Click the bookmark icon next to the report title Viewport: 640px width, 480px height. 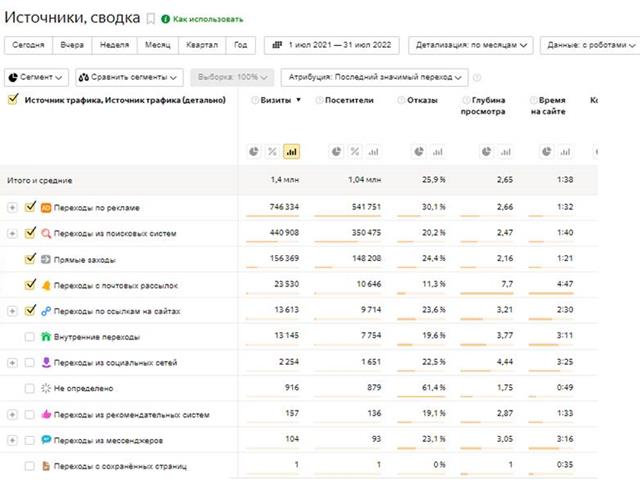coord(150,18)
